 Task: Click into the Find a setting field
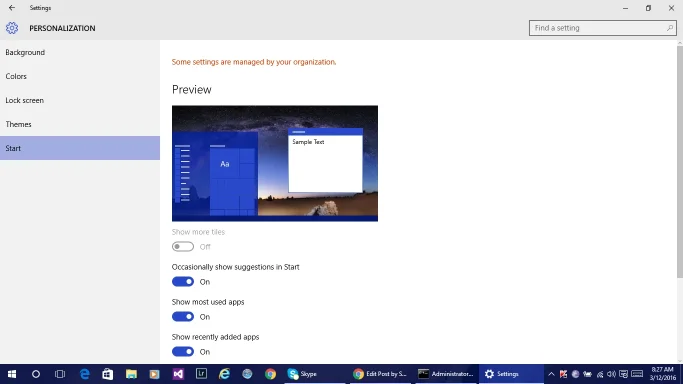pos(602,28)
